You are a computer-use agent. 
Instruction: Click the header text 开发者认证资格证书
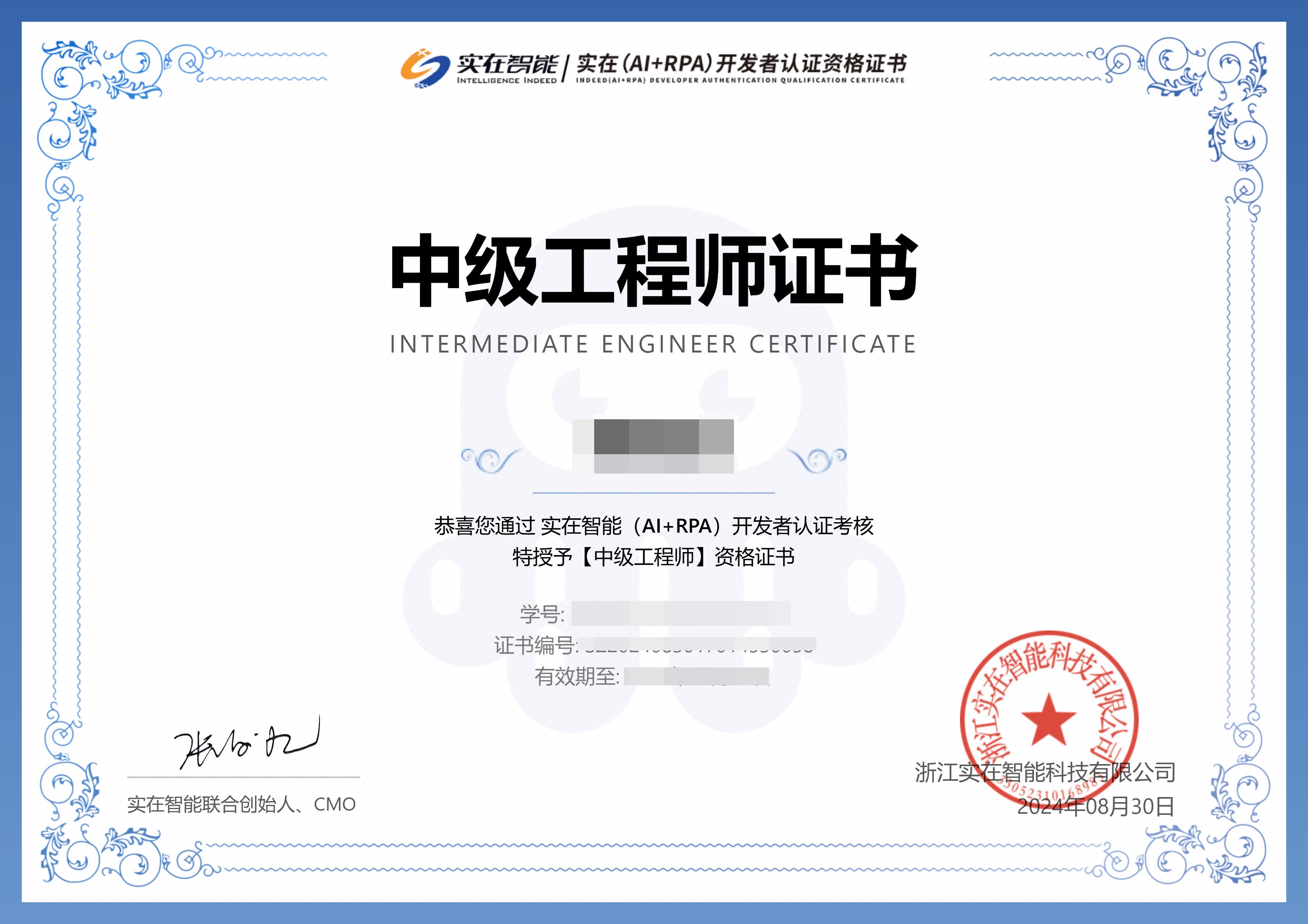[811, 63]
